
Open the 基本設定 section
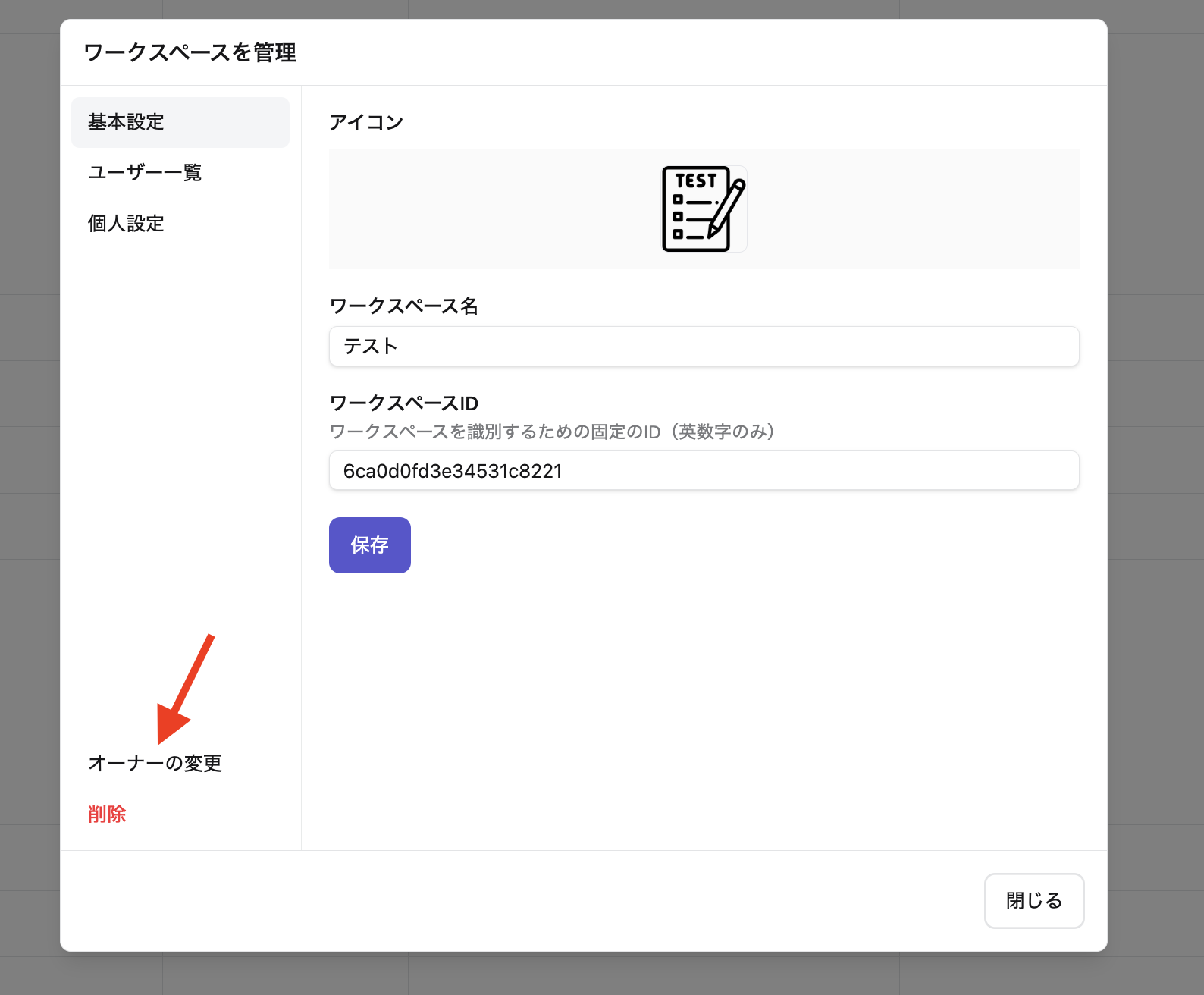(x=180, y=122)
